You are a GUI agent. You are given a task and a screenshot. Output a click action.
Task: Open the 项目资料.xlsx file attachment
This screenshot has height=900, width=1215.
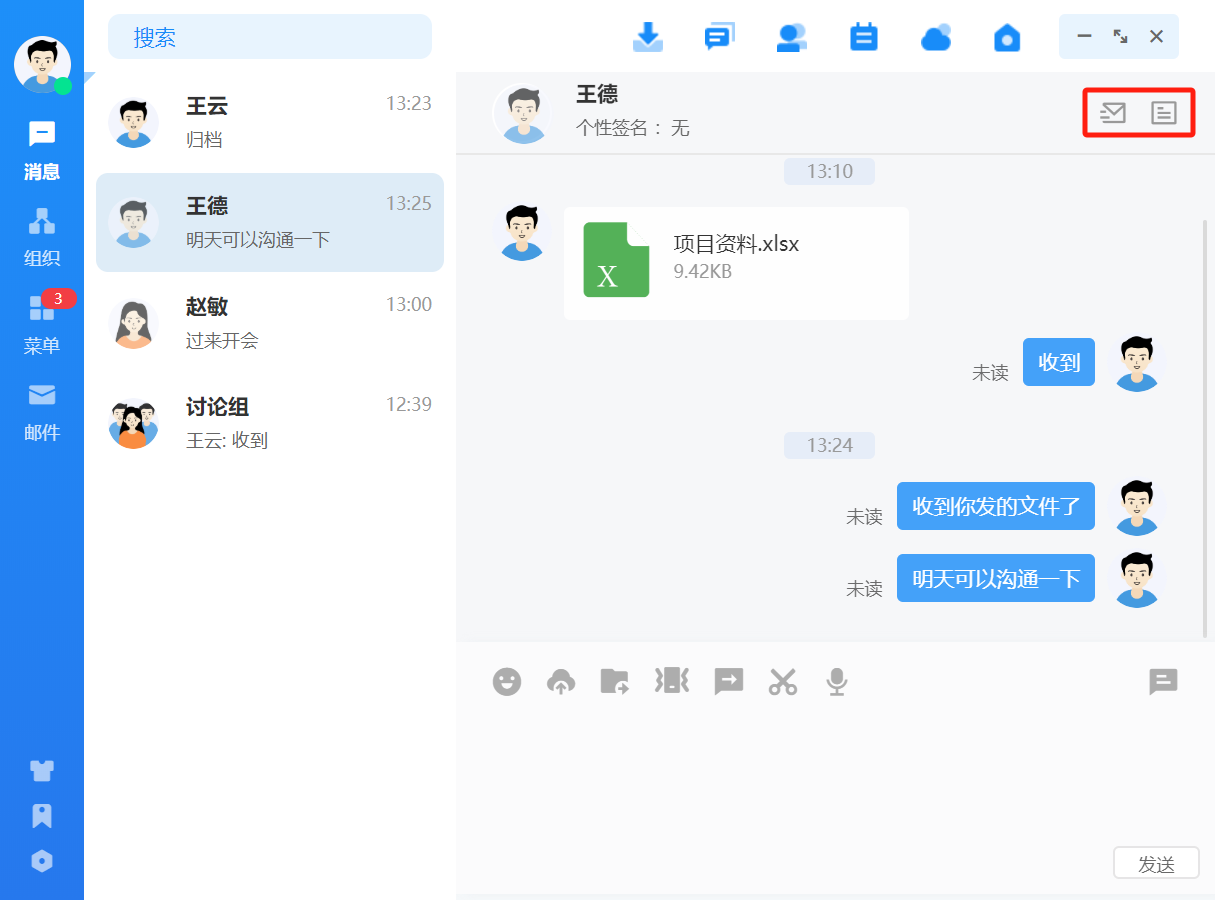pos(736,263)
